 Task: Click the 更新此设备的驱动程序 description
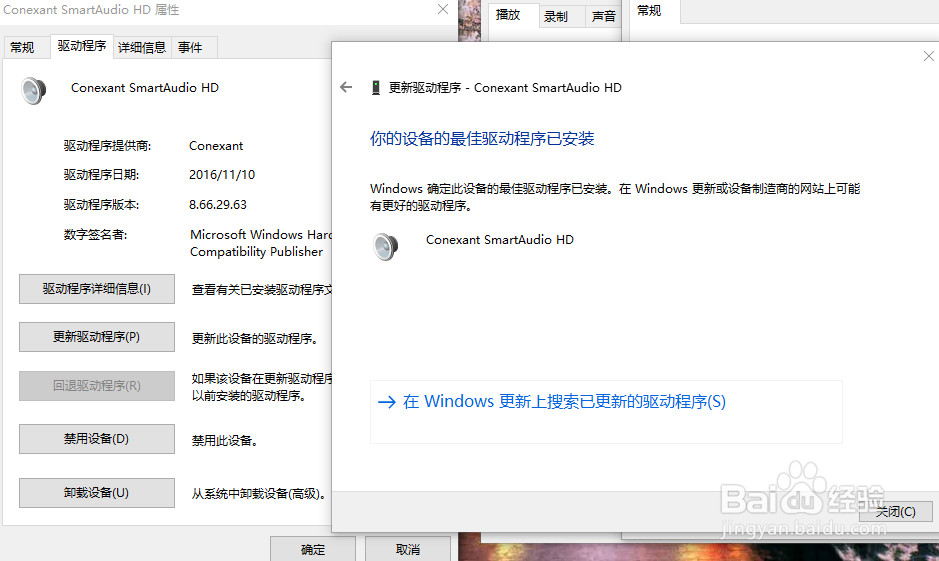coord(255,339)
